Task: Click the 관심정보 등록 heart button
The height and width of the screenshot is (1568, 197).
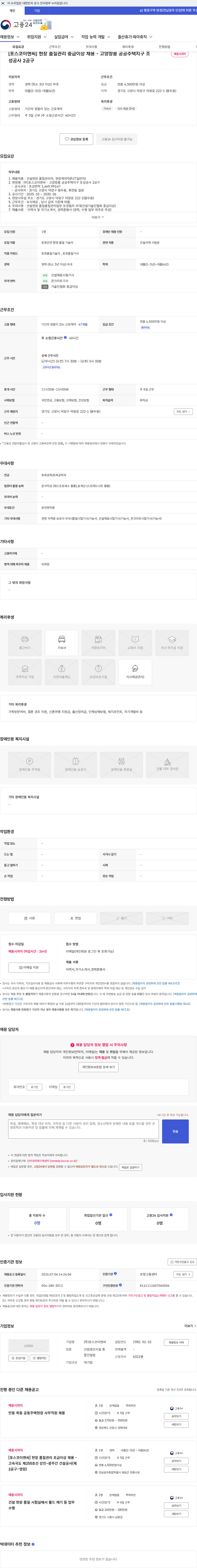Action: (77, 139)
